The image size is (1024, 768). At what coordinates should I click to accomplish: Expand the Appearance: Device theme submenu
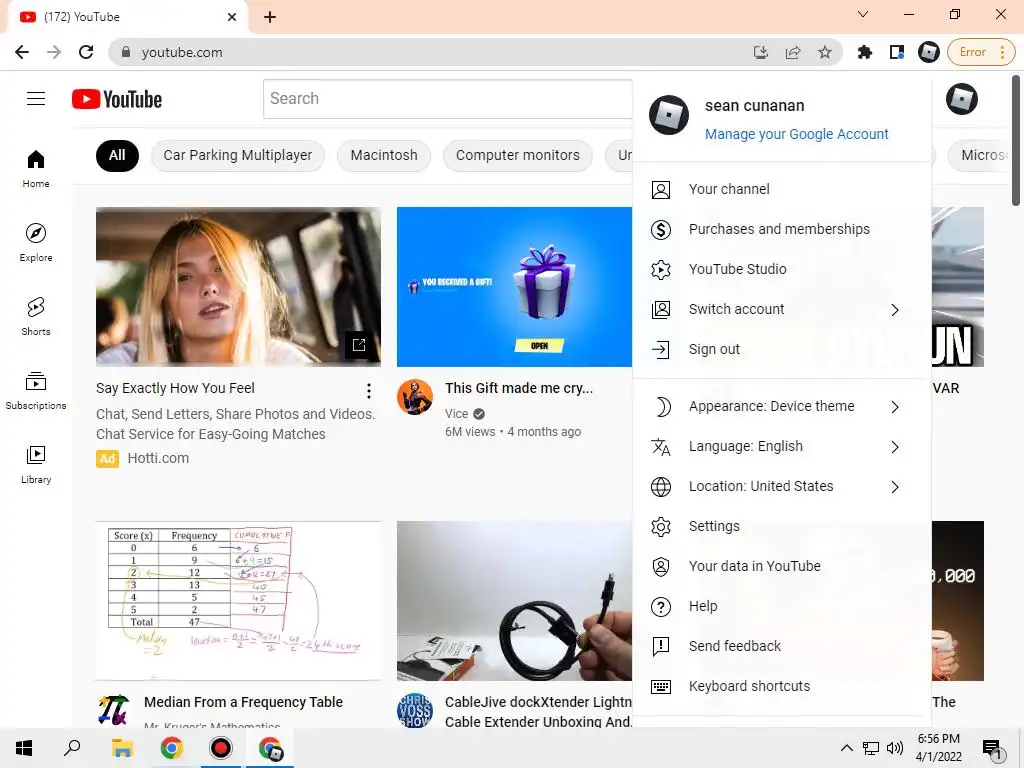pos(895,407)
